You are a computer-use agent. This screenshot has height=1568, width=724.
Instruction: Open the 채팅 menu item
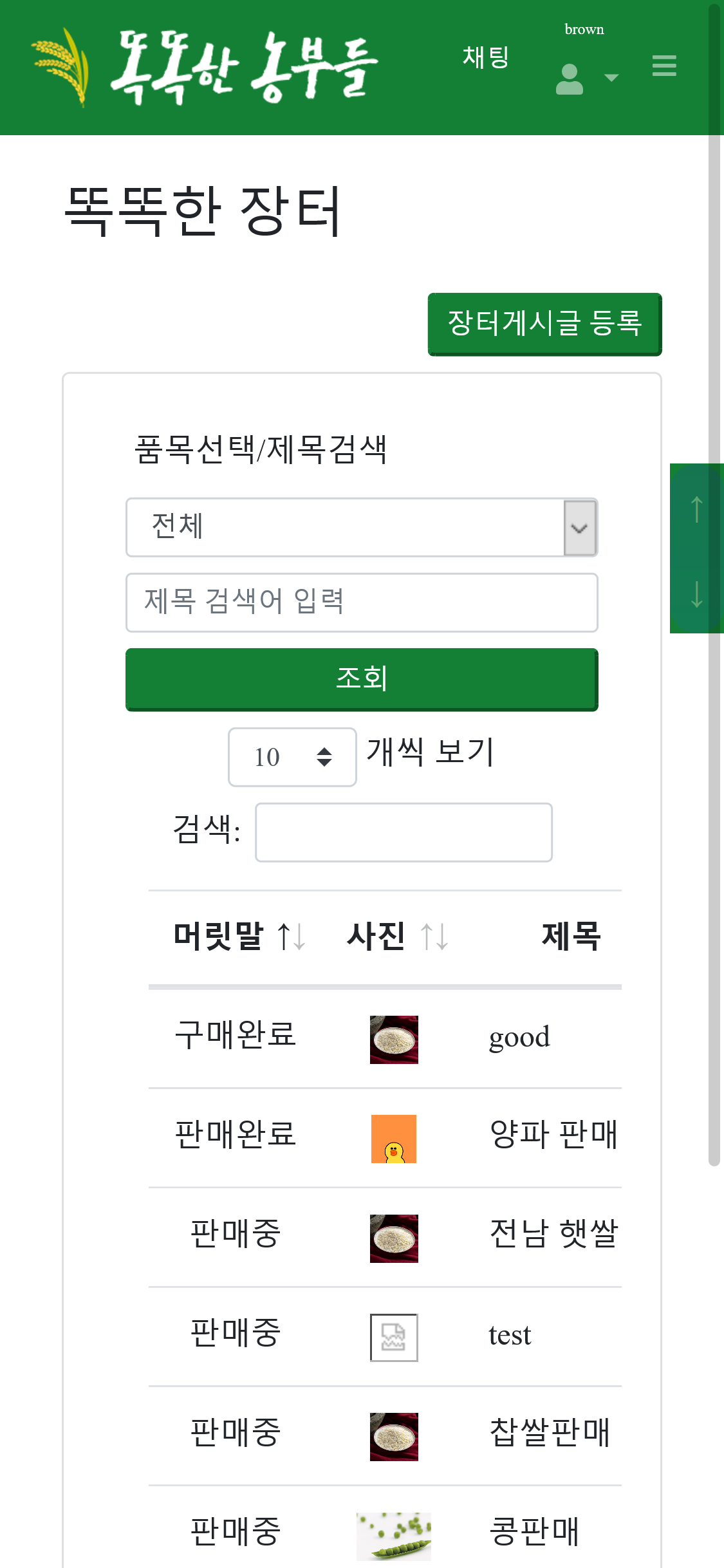(486, 57)
